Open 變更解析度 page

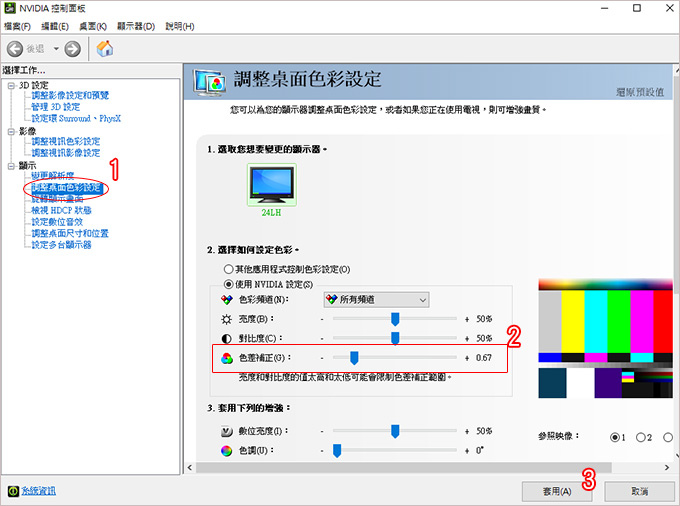click(x=52, y=176)
